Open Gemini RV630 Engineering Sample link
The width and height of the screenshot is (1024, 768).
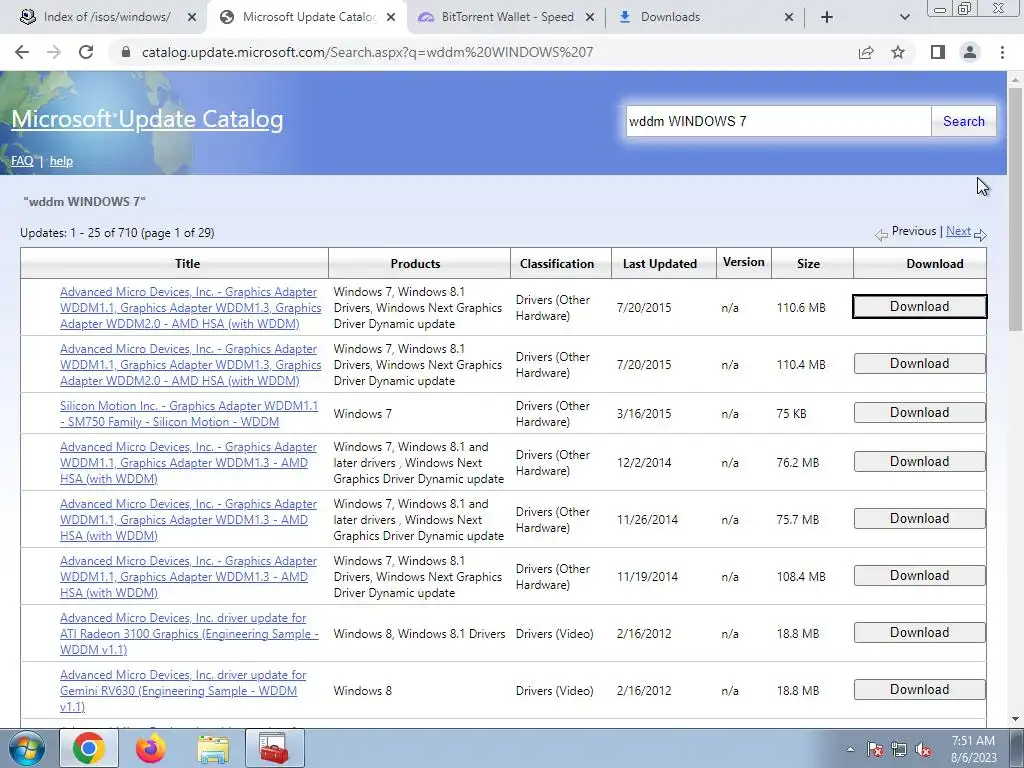coord(183,690)
